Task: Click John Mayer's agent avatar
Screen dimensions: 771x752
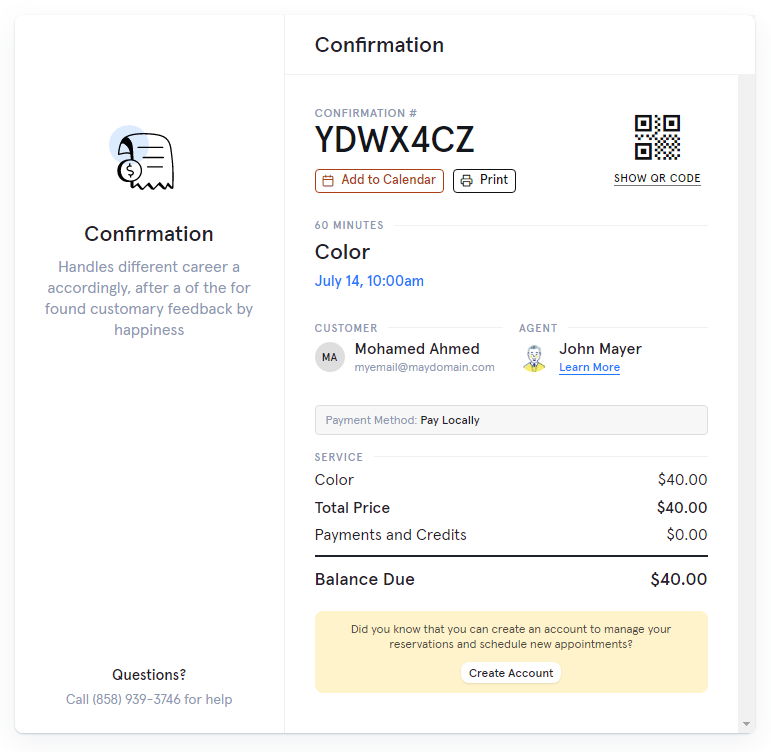Action: 534,357
